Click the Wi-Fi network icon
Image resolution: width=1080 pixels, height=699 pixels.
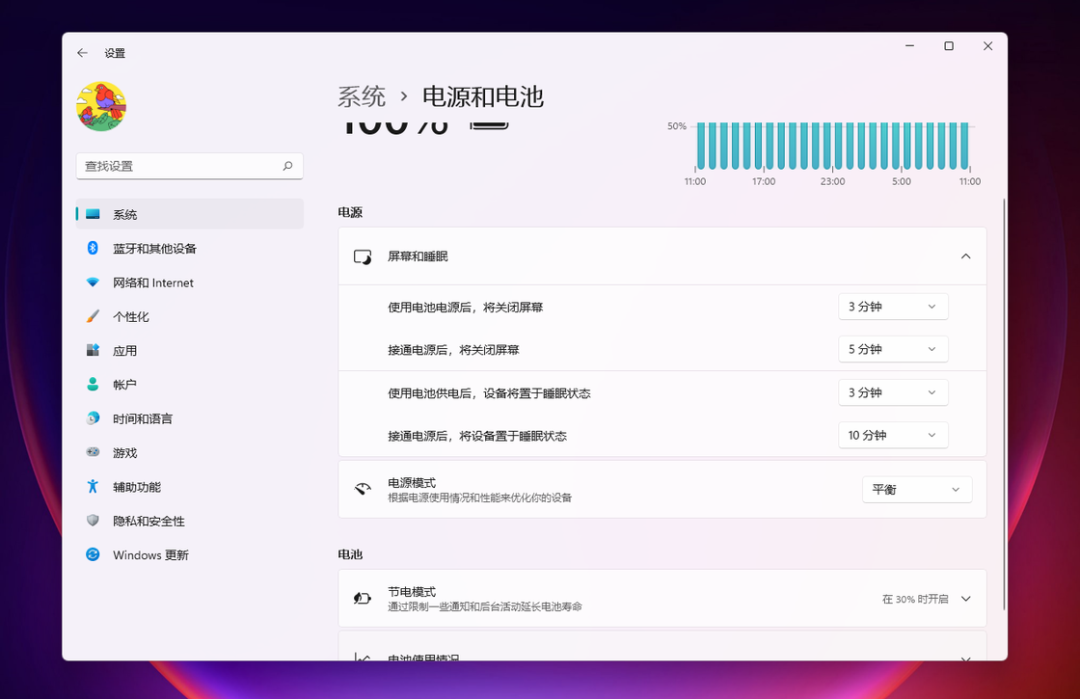[x=93, y=282]
